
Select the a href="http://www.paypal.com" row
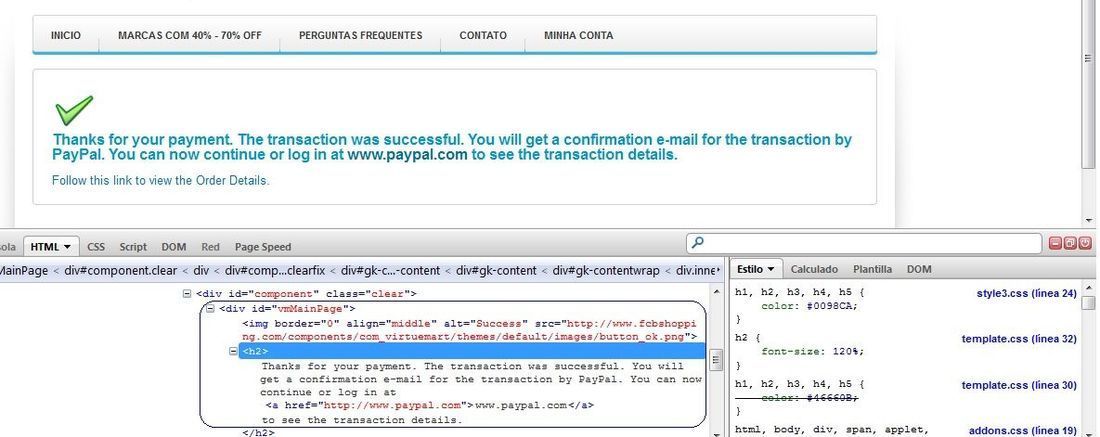pos(430,405)
